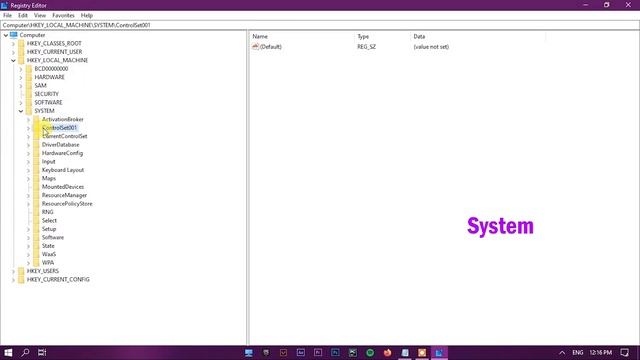The image size is (640, 360).
Task: Select the Maps key
Action: coord(49,178)
